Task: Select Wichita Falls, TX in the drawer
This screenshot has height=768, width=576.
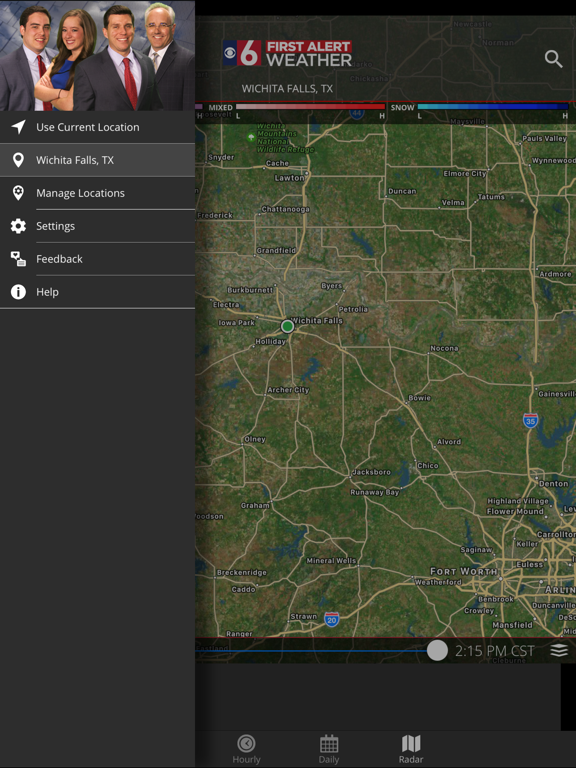Action: pyautogui.click(x=97, y=160)
